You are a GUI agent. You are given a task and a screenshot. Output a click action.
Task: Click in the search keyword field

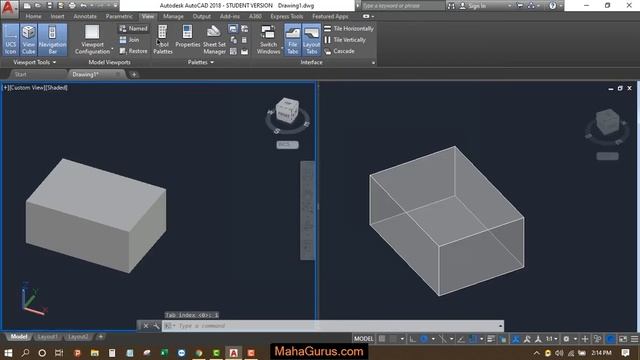(x=403, y=6)
